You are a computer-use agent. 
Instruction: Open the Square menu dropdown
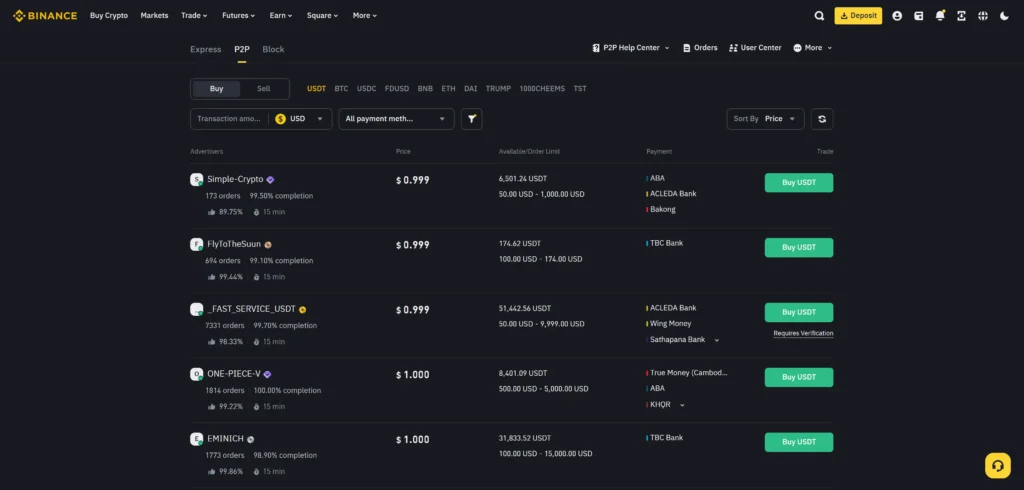[323, 16]
